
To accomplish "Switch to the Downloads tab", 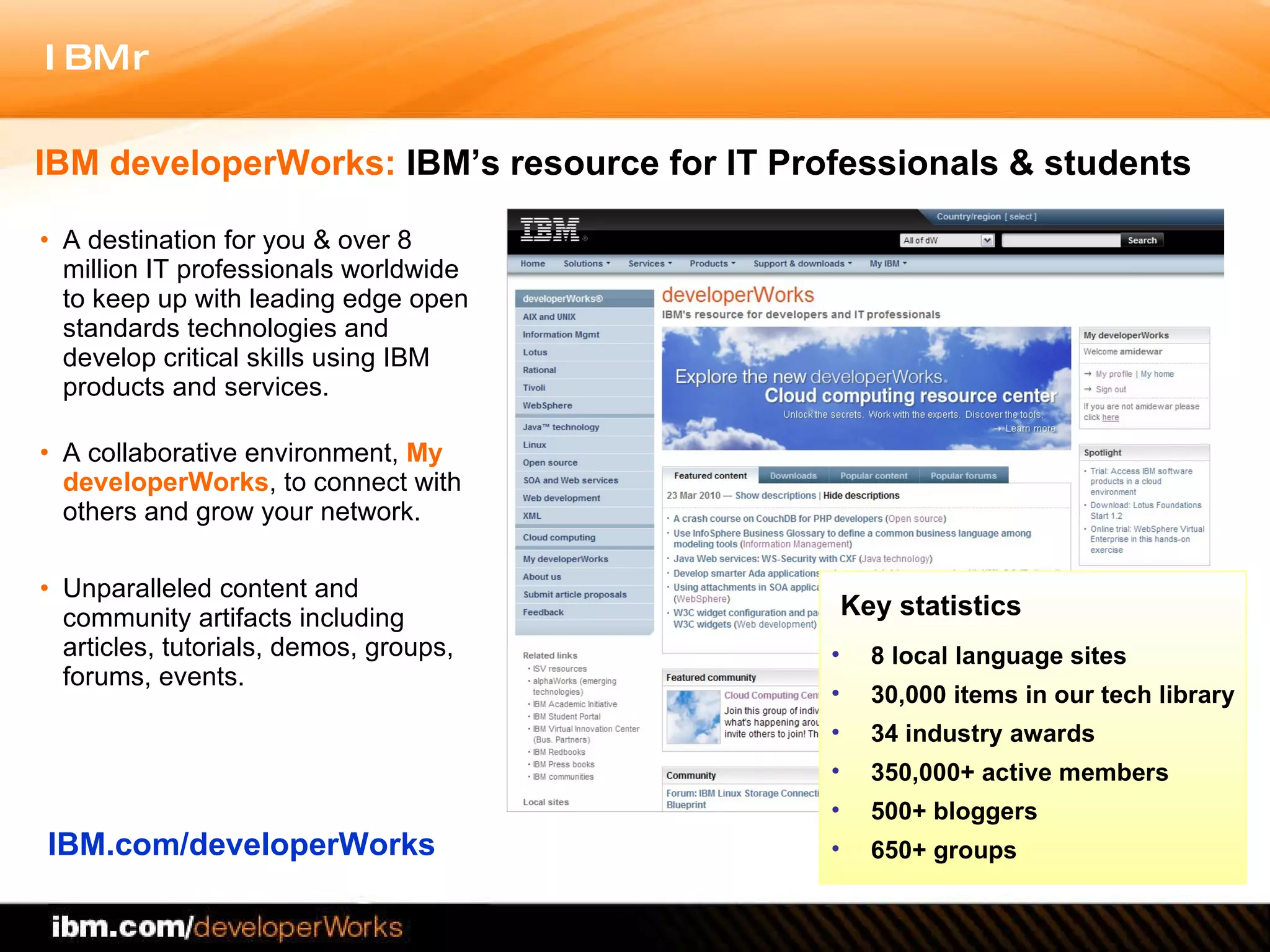I will (x=793, y=476).
